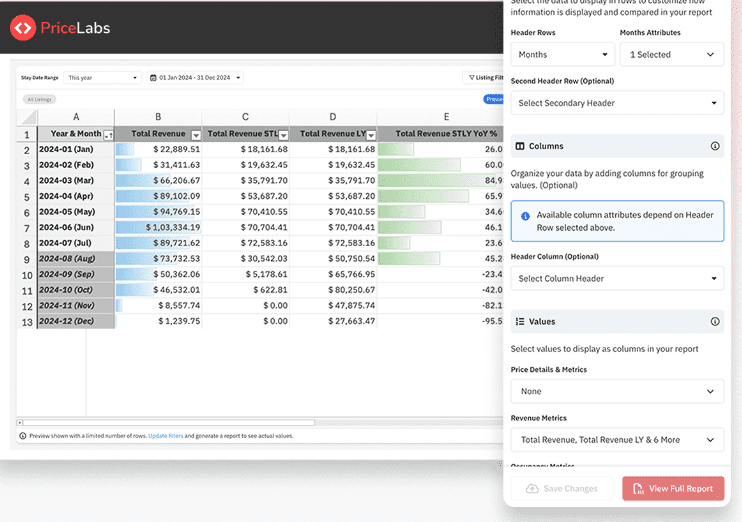Select column A header
This screenshot has width=742, height=522.
(76, 117)
